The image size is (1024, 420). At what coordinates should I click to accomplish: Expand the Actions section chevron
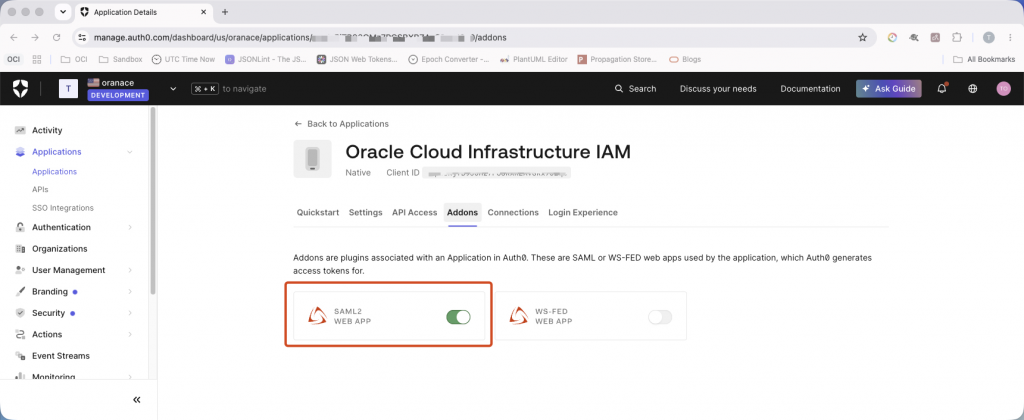tap(129, 334)
